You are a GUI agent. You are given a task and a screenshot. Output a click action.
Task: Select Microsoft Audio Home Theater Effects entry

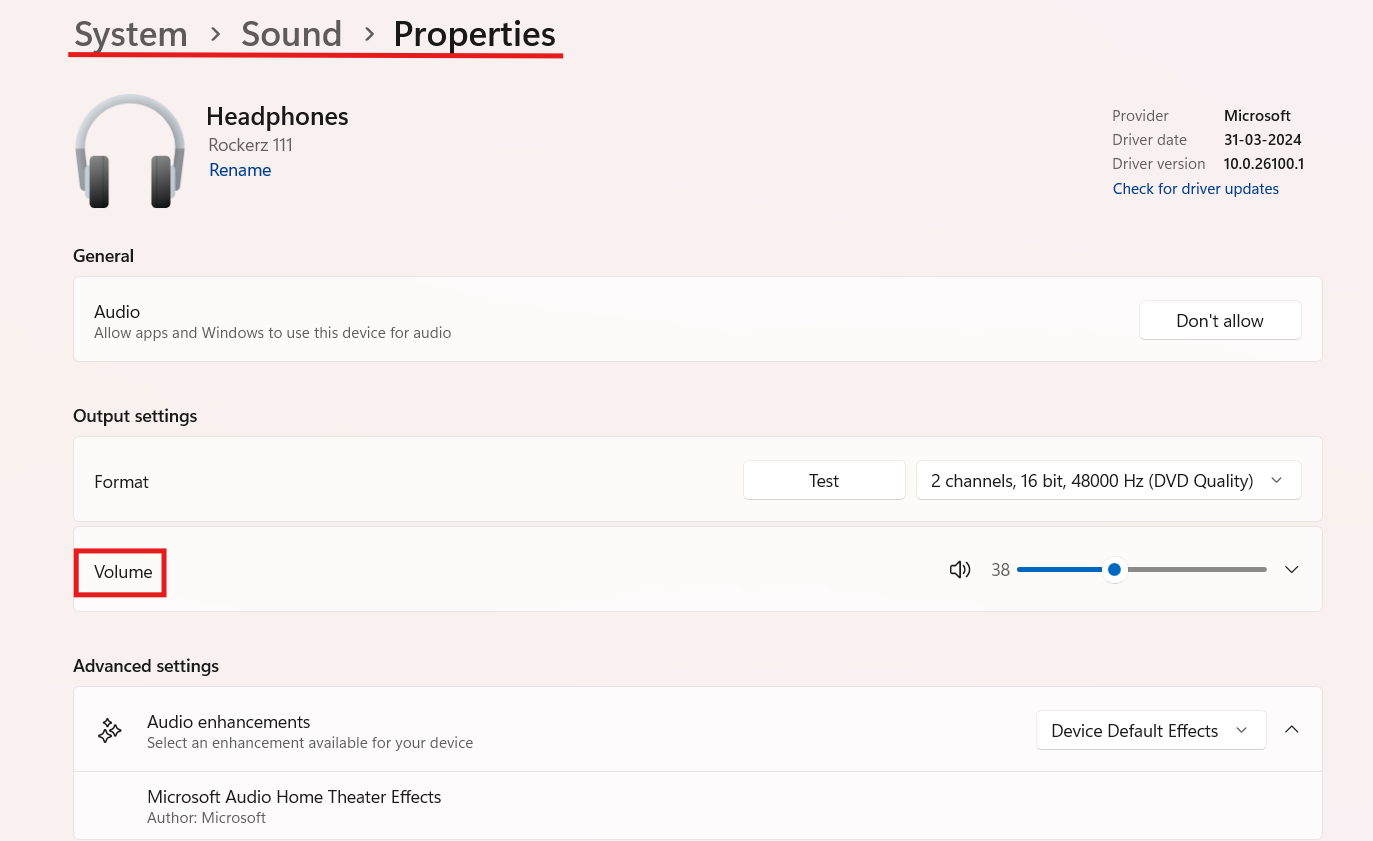pos(294,797)
